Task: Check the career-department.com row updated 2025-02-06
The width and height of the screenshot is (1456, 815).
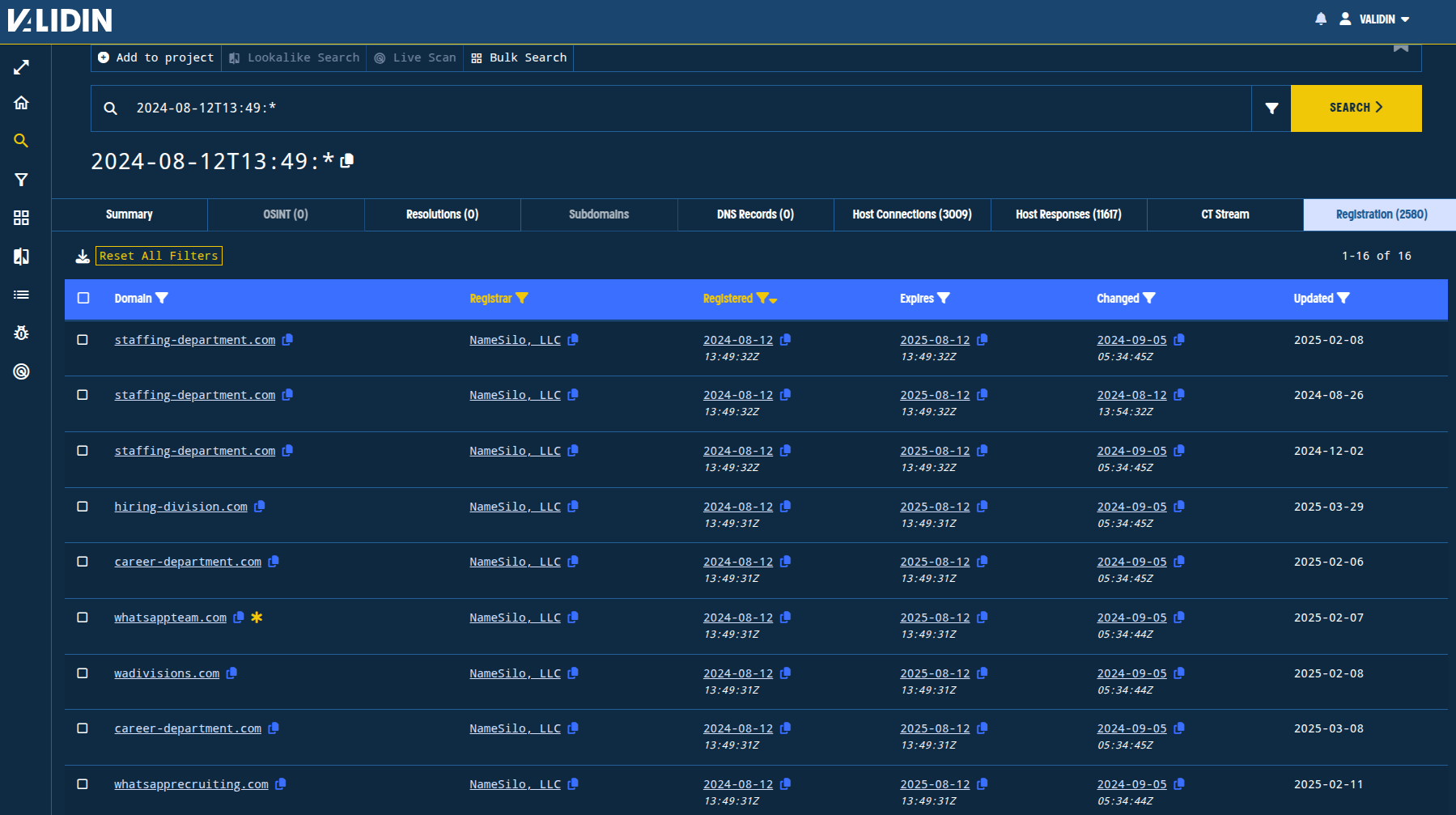Action: (x=83, y=562)
